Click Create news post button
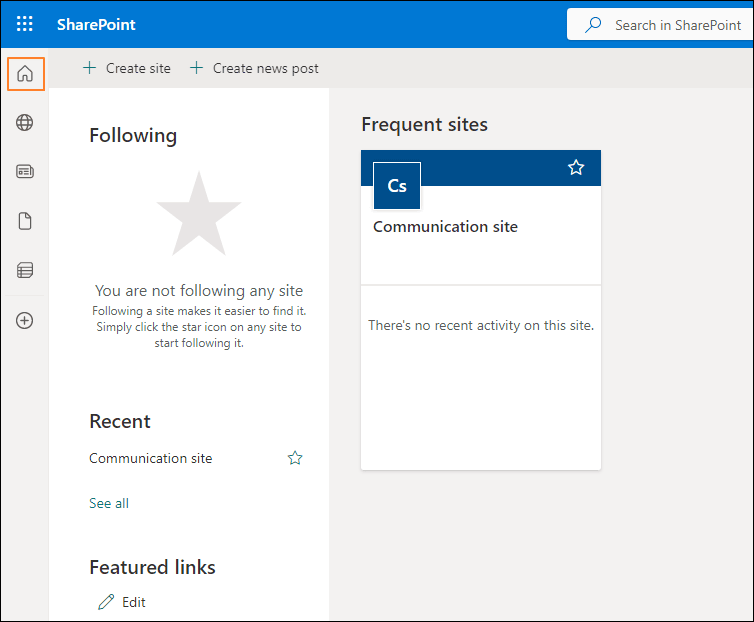Image resolution: width=754 pixels, height=622 pixels. point(254,68)
